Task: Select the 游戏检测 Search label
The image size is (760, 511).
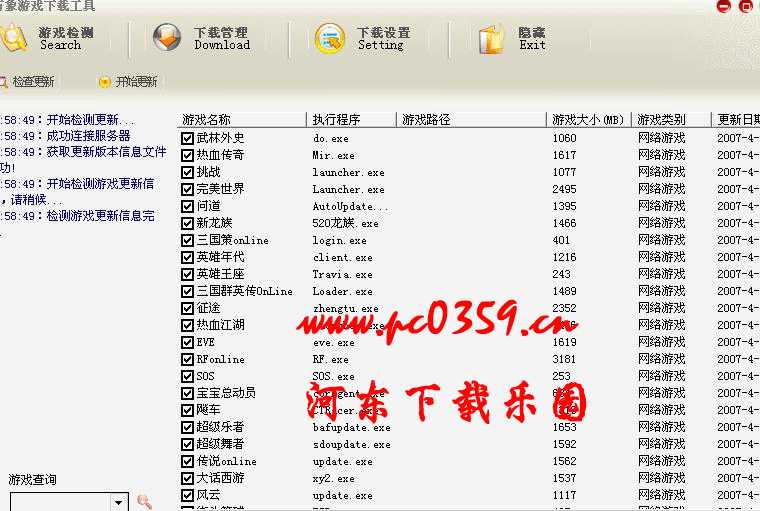Action: click(66, 38)
